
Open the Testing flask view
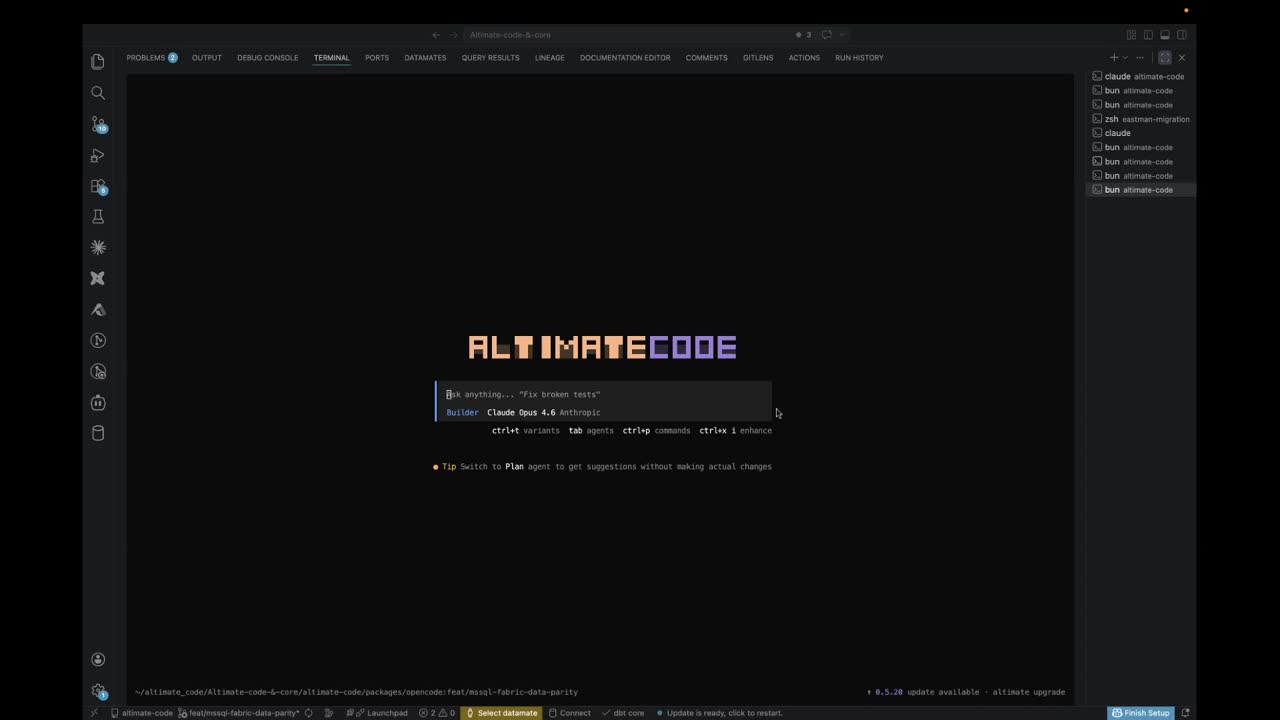[98, 217]
